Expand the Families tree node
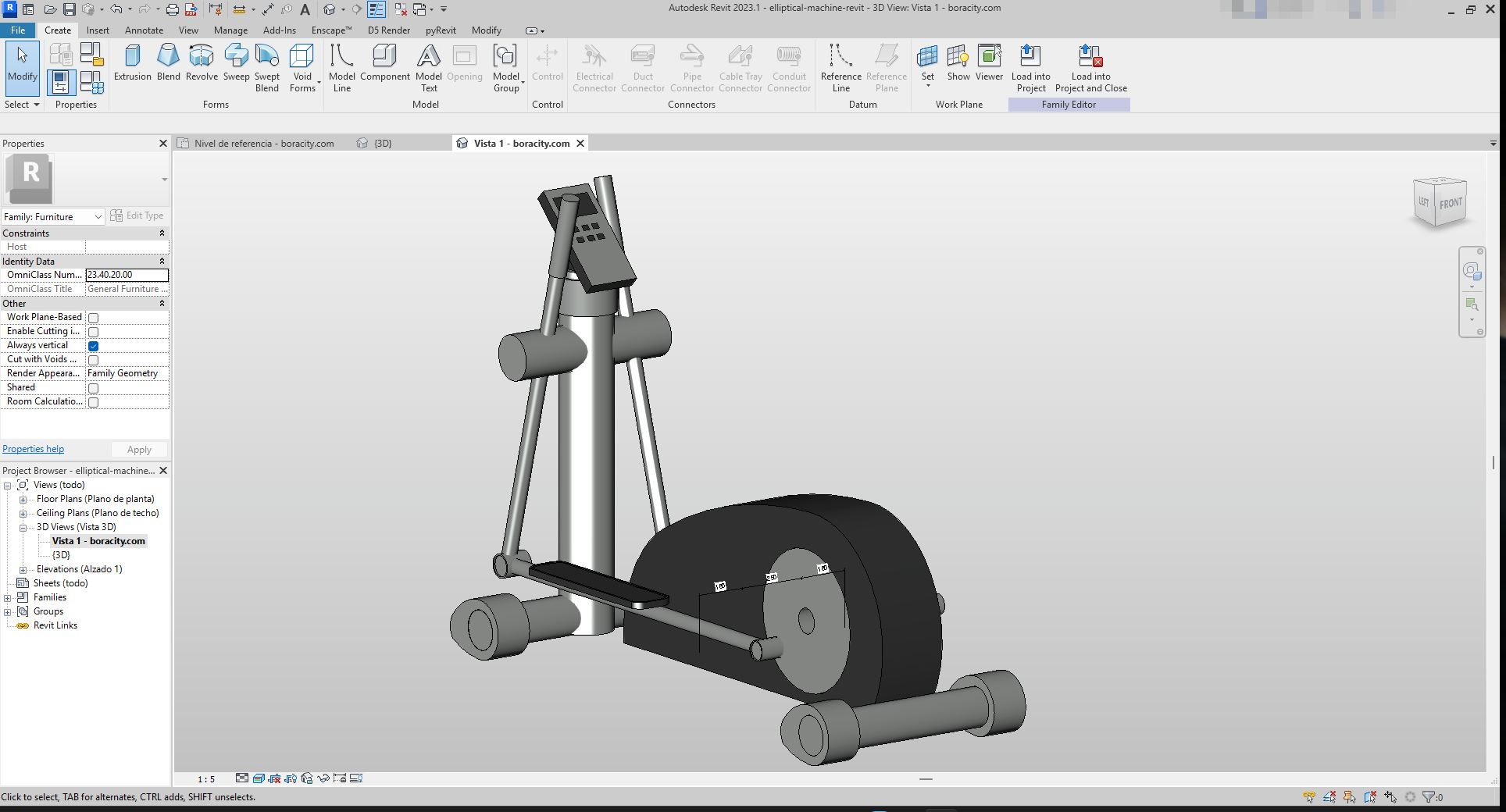The image size is (1506, 812). [x=8, y=598]
